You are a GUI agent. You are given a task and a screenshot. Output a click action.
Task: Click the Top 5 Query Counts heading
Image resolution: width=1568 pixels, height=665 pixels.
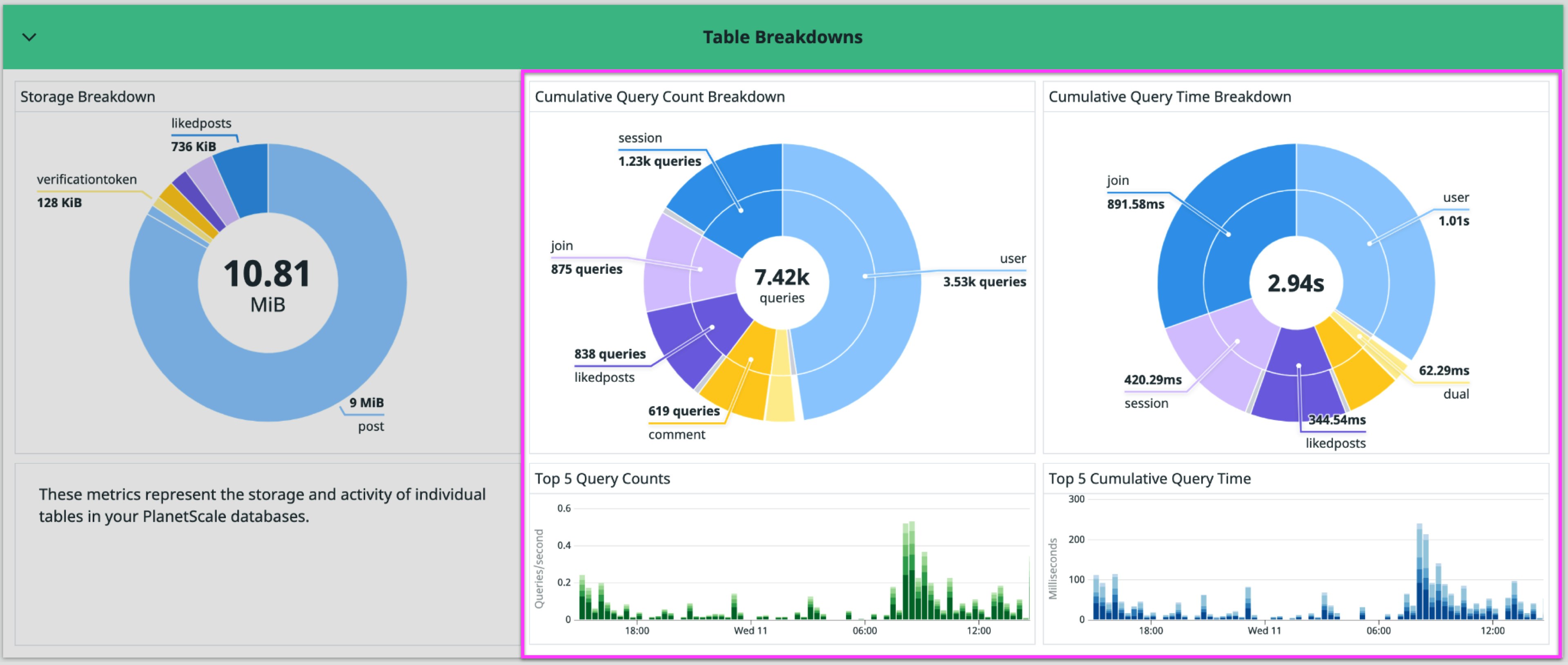(601, 479)
